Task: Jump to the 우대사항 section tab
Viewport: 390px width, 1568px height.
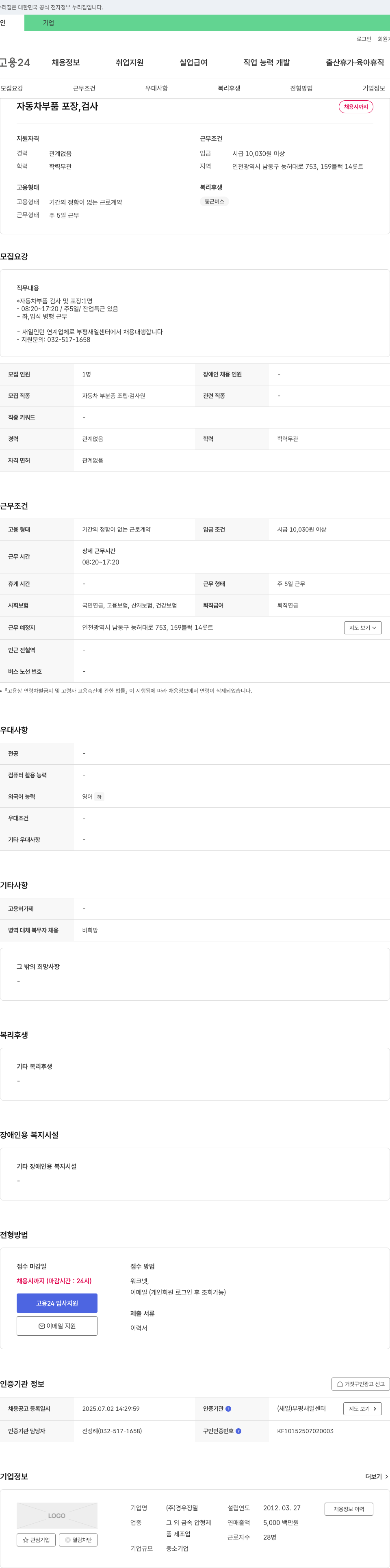Action: coord(157,88)
